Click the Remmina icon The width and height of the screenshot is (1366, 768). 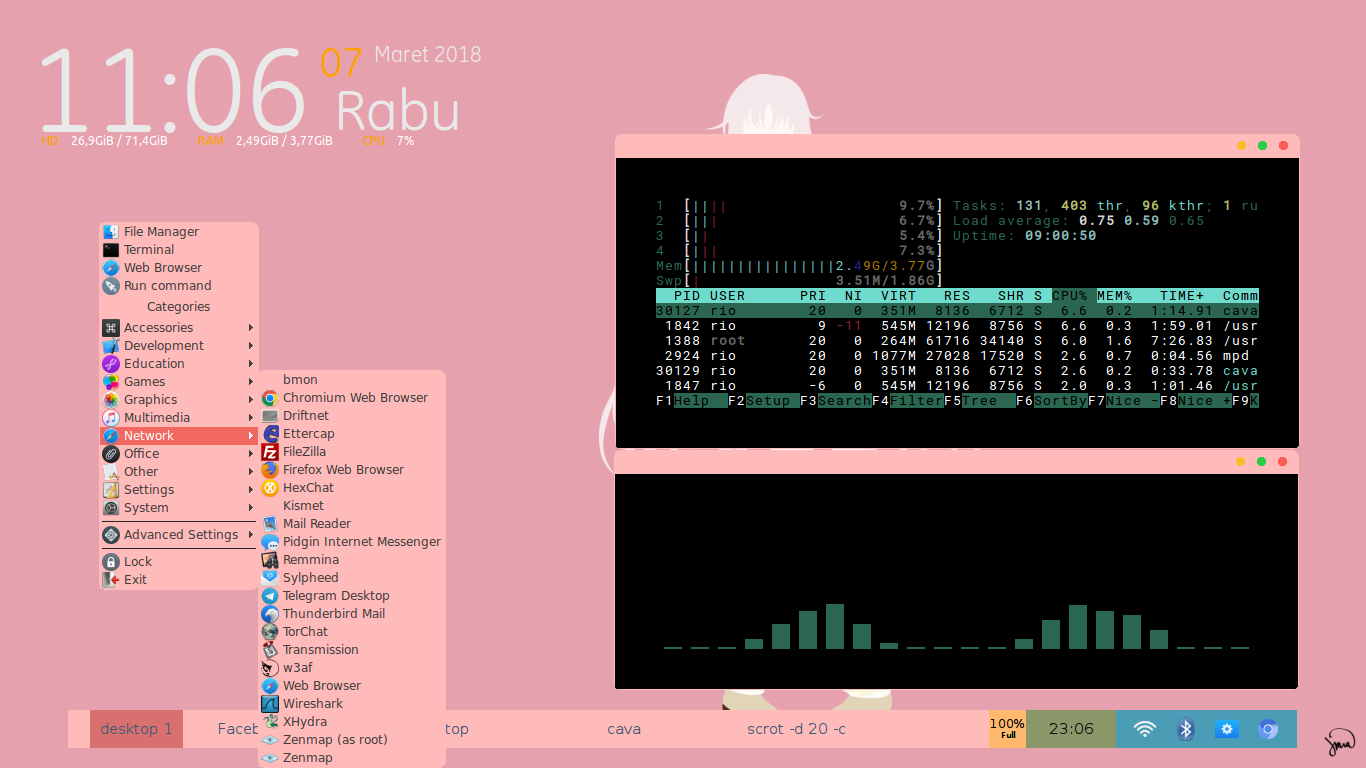(x=270, y=560)
